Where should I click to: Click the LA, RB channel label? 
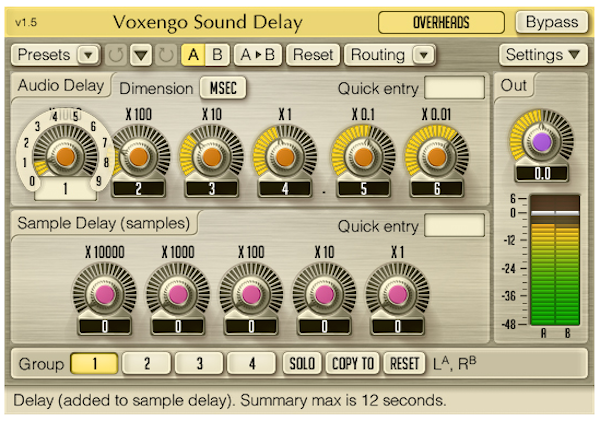tap(455, 364)
